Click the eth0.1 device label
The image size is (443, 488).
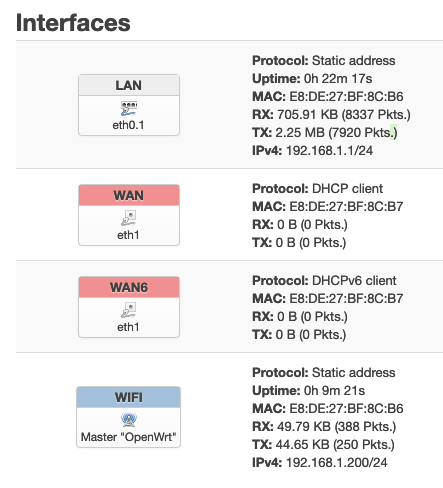point(128,125)
